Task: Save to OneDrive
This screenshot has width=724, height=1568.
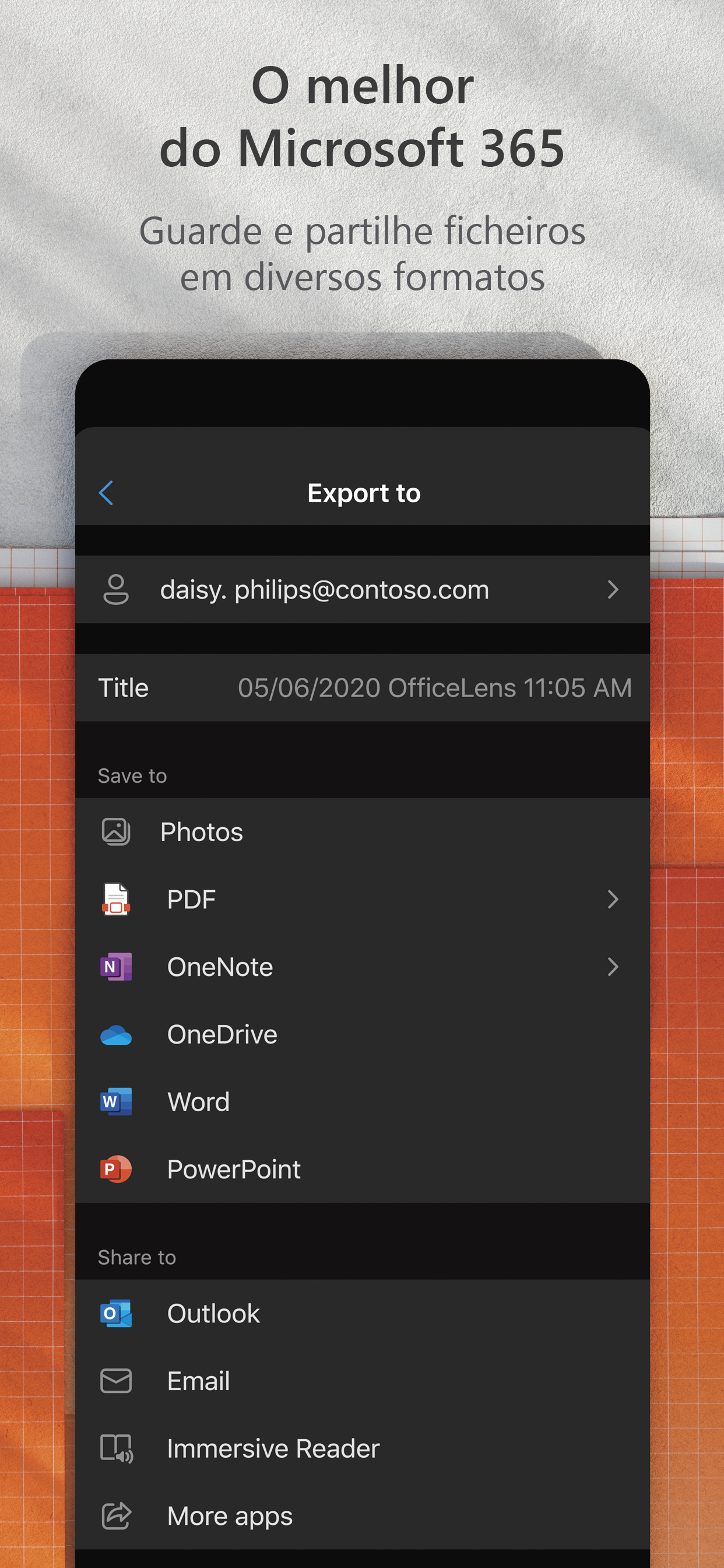Action: [362, 1034]
